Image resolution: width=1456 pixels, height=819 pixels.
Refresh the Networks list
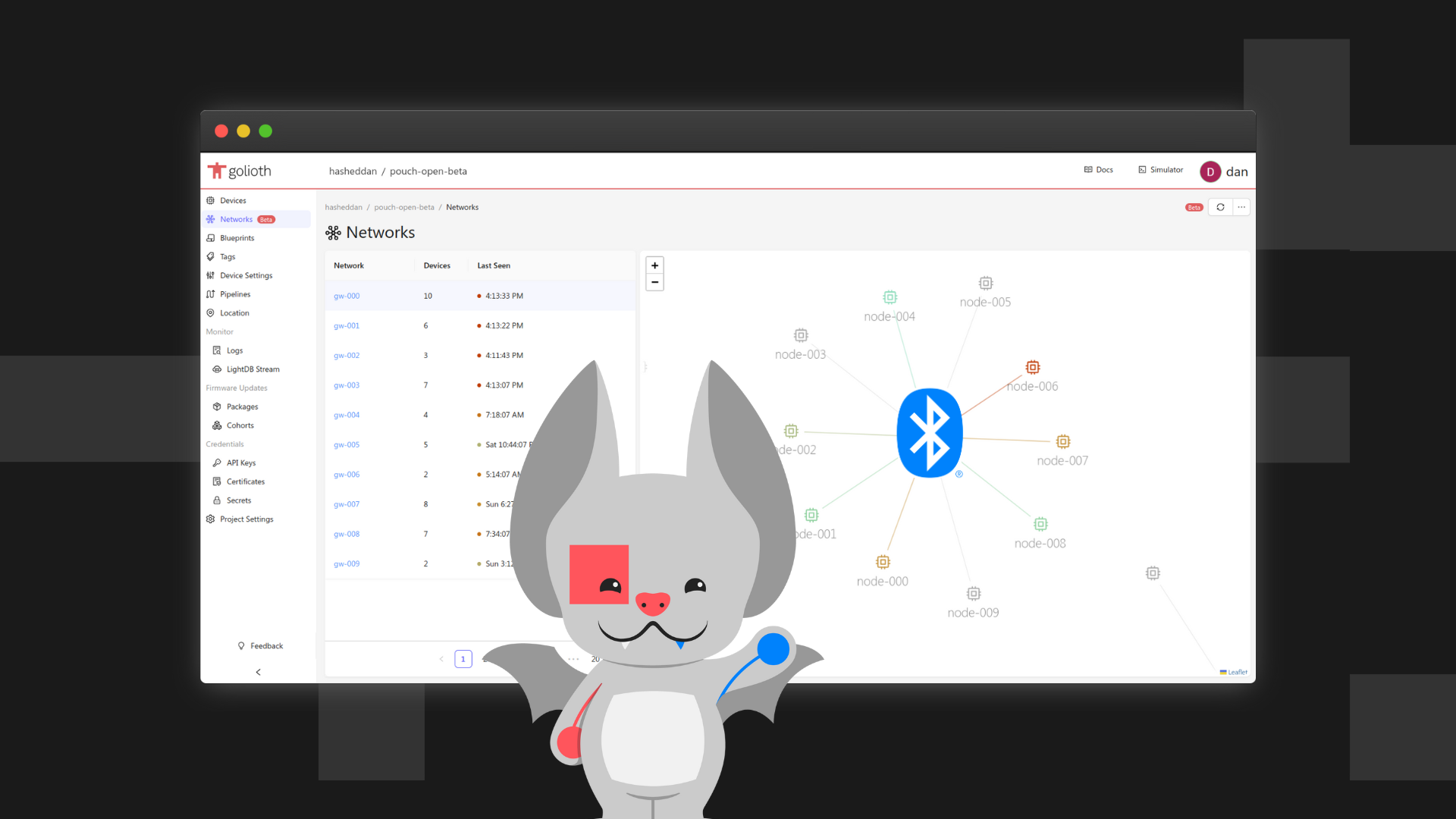pos(1220,207)
